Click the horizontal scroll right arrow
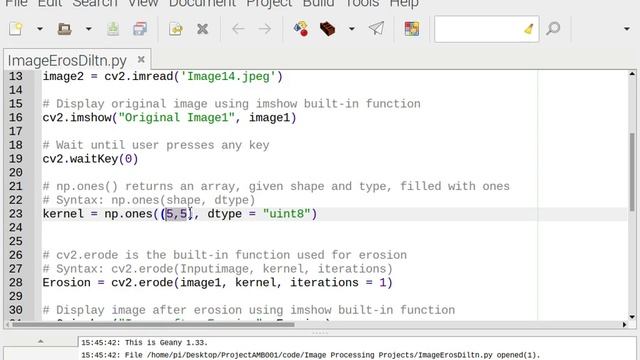Viewport: 640px width, 360px height. click(x=624, y=325)
